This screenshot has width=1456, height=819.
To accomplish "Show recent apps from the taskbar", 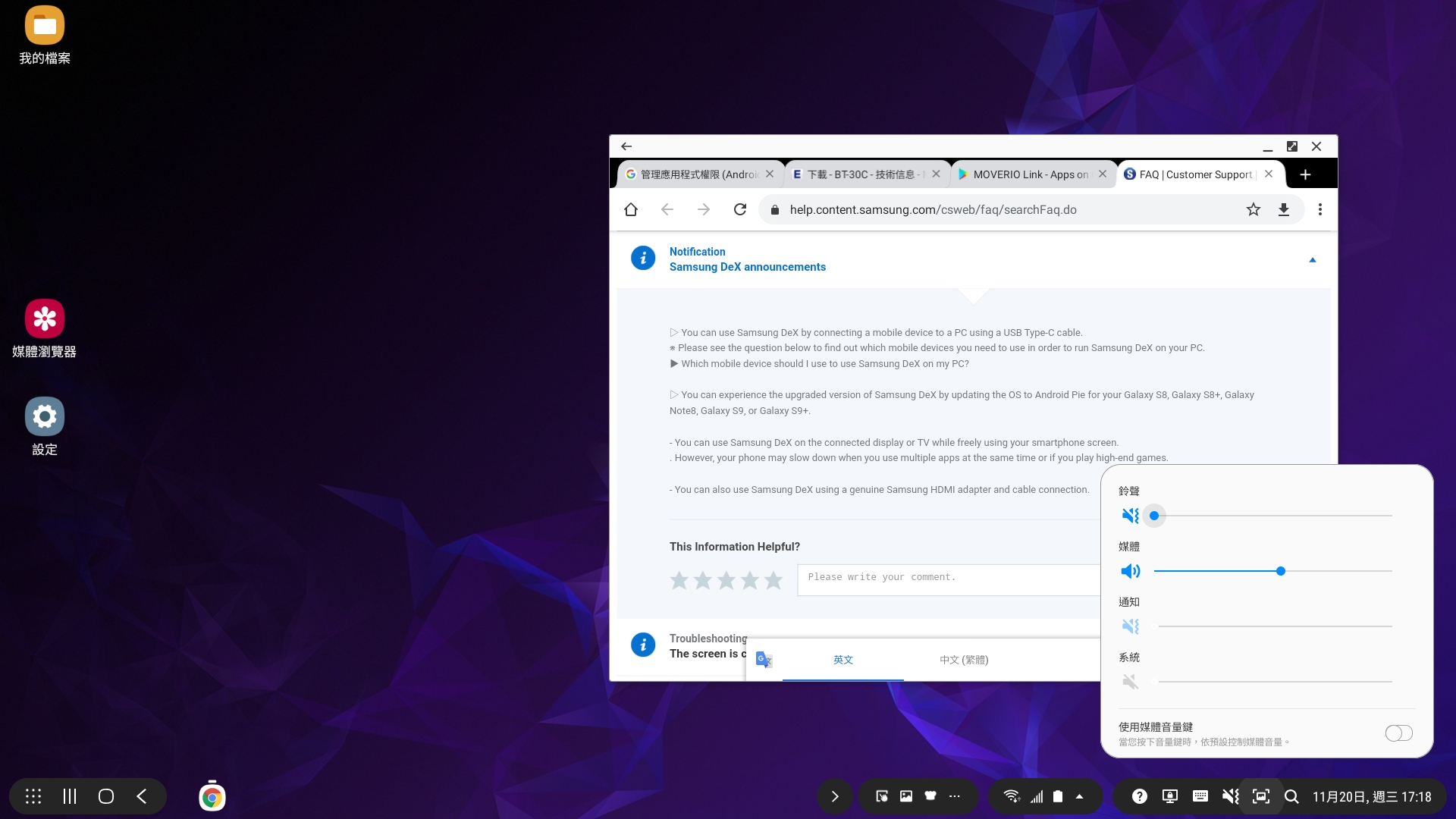I will [70, 796].
